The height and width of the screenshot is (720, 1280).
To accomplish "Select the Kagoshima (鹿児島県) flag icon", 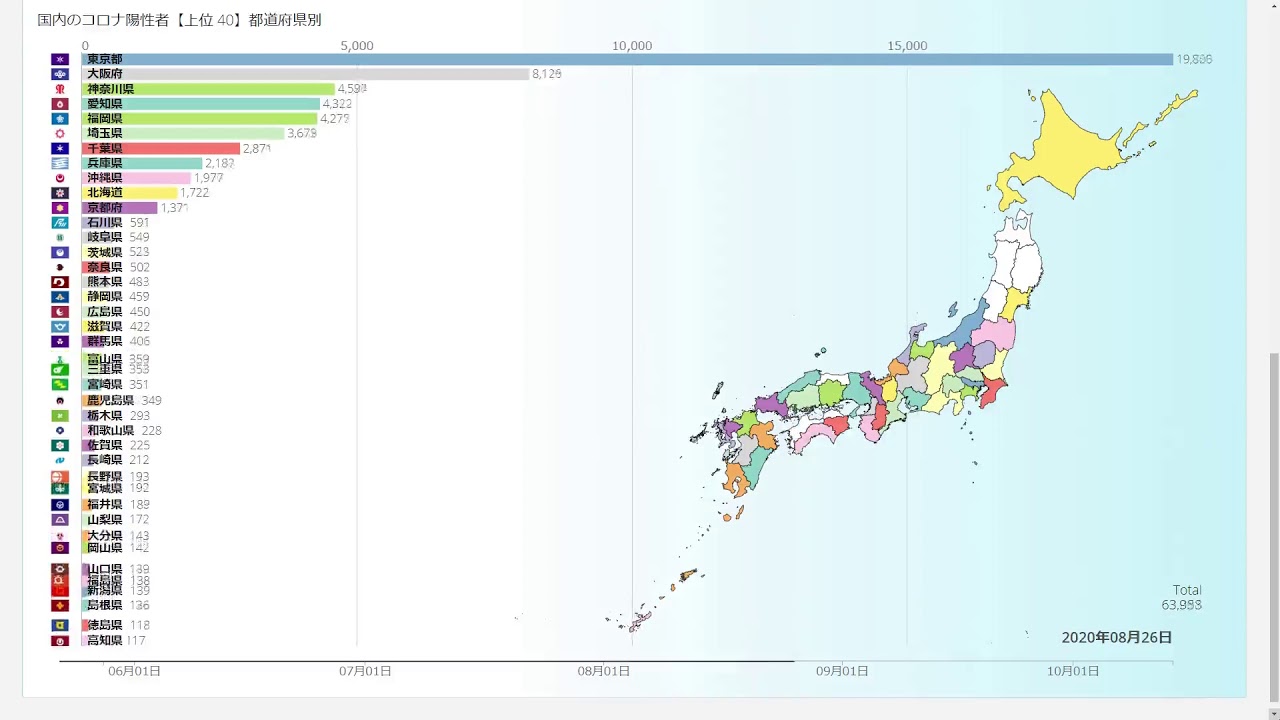I will tap(60, 400).
